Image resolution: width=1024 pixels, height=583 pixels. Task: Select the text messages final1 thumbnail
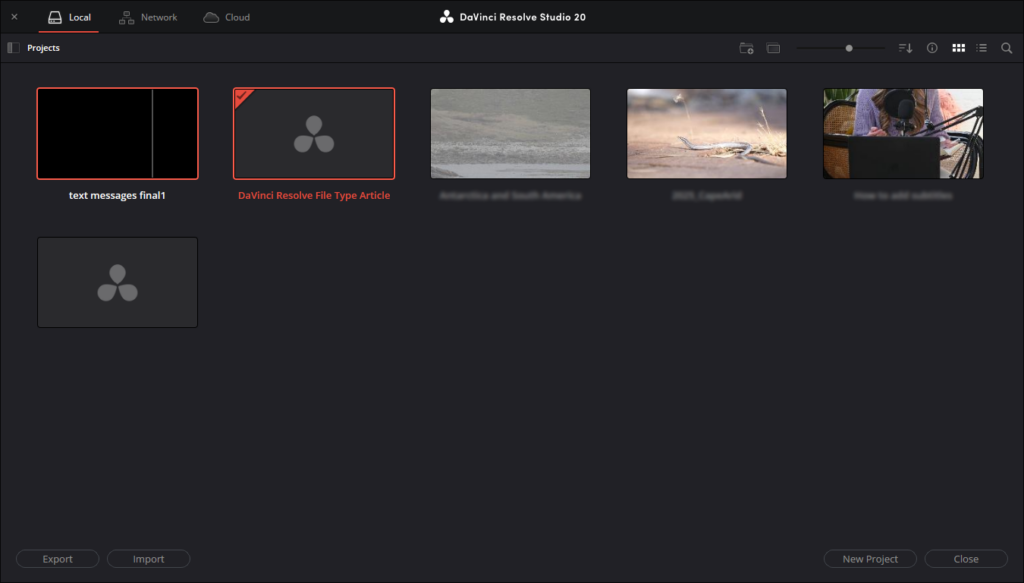[118, 133]
